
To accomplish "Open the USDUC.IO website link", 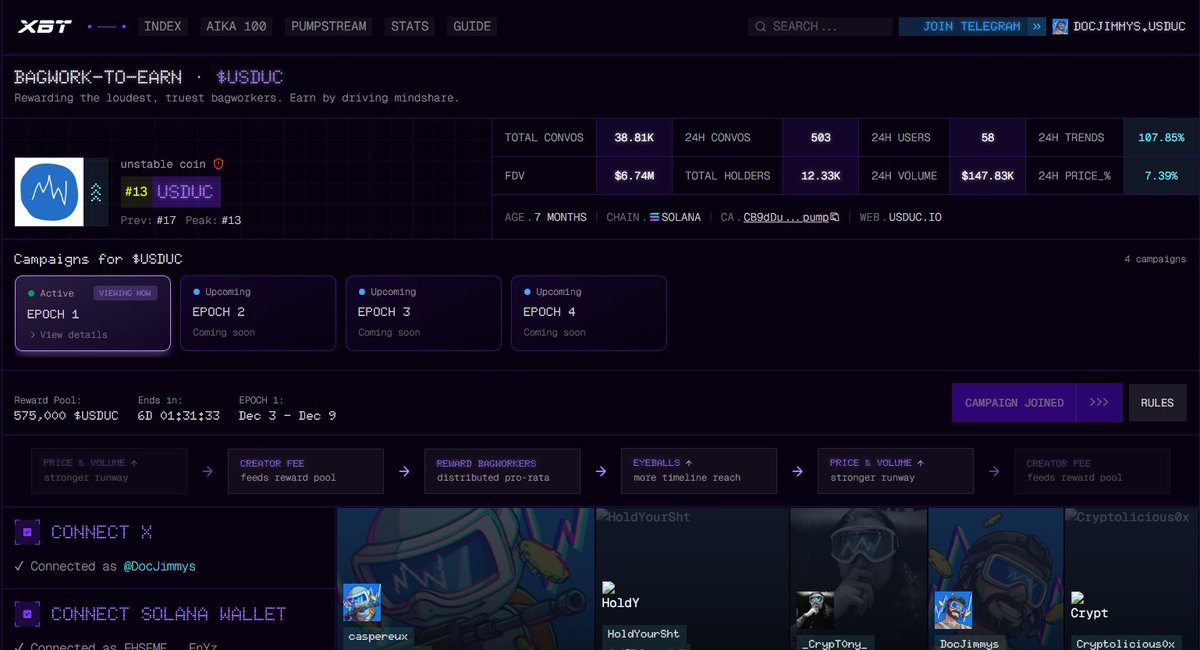I will 915,217.
